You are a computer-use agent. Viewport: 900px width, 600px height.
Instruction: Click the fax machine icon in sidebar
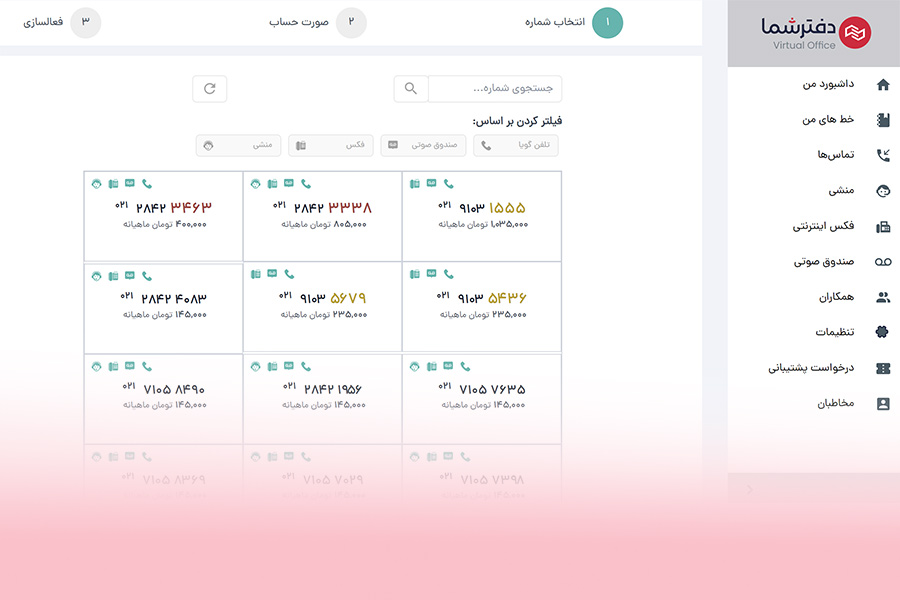[x=882, y=227]
